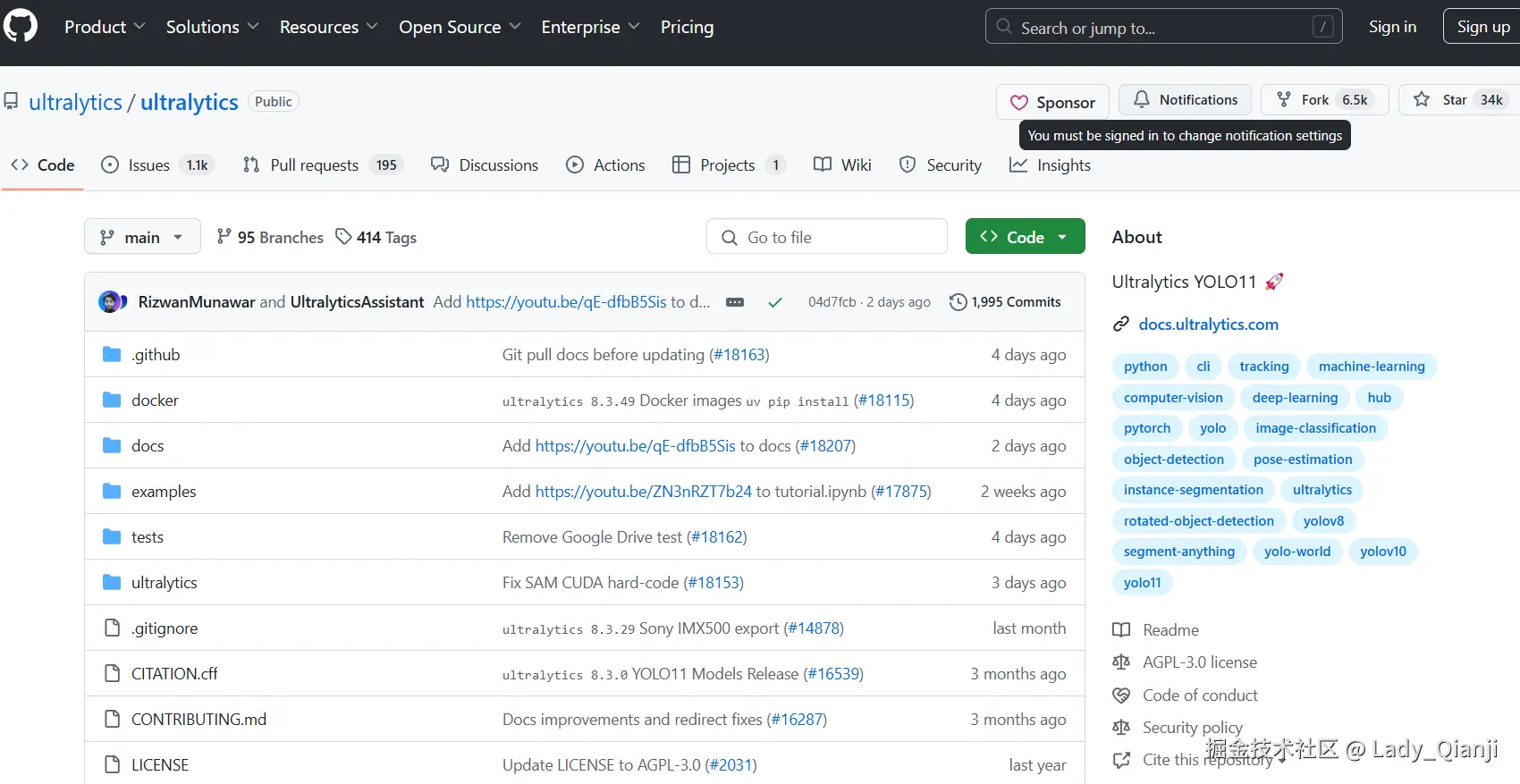The image size is (1520, 784).
Task: Click the repository icon beside ultralytics title
Action: [x=11, y=102]
